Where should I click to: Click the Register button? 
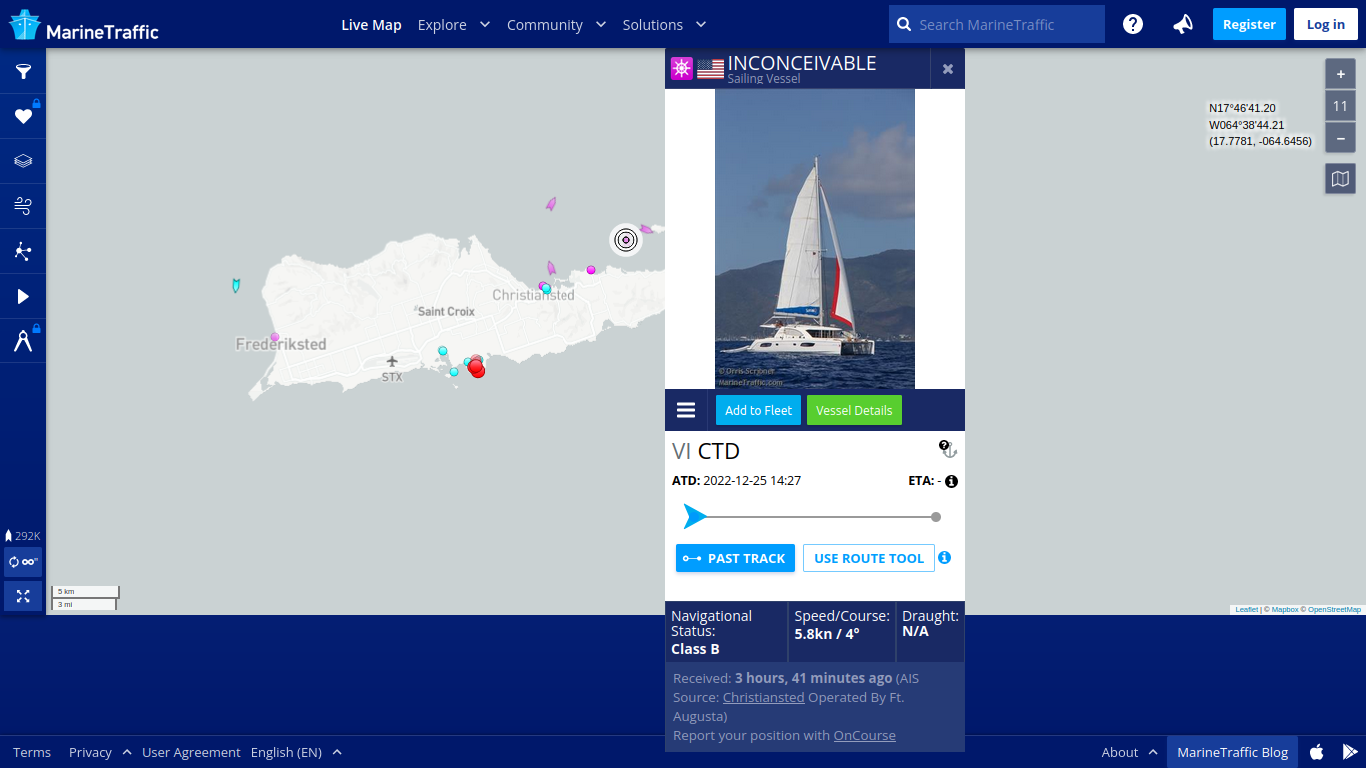pos(1249,24)
